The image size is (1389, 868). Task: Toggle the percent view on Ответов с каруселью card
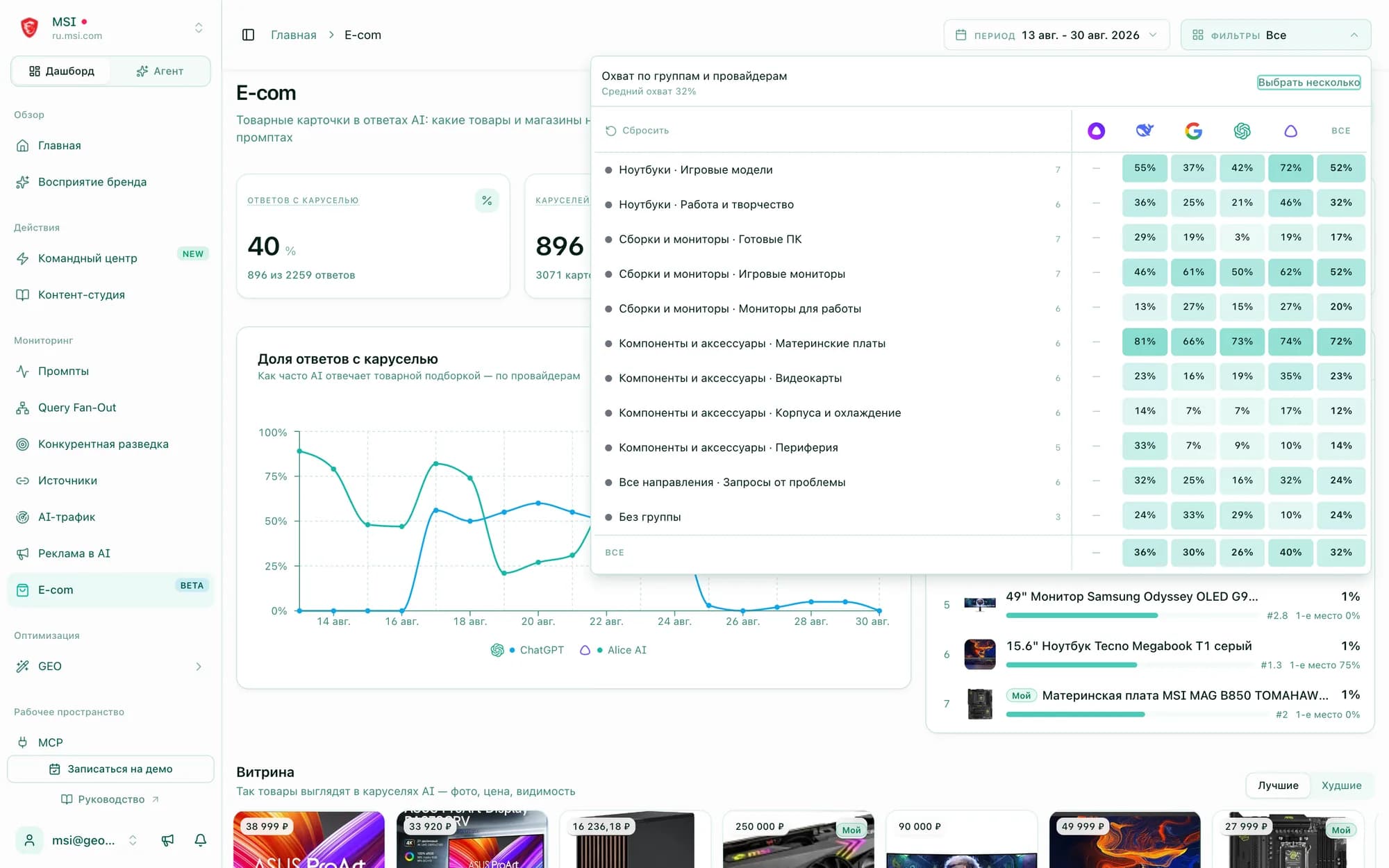487,201
